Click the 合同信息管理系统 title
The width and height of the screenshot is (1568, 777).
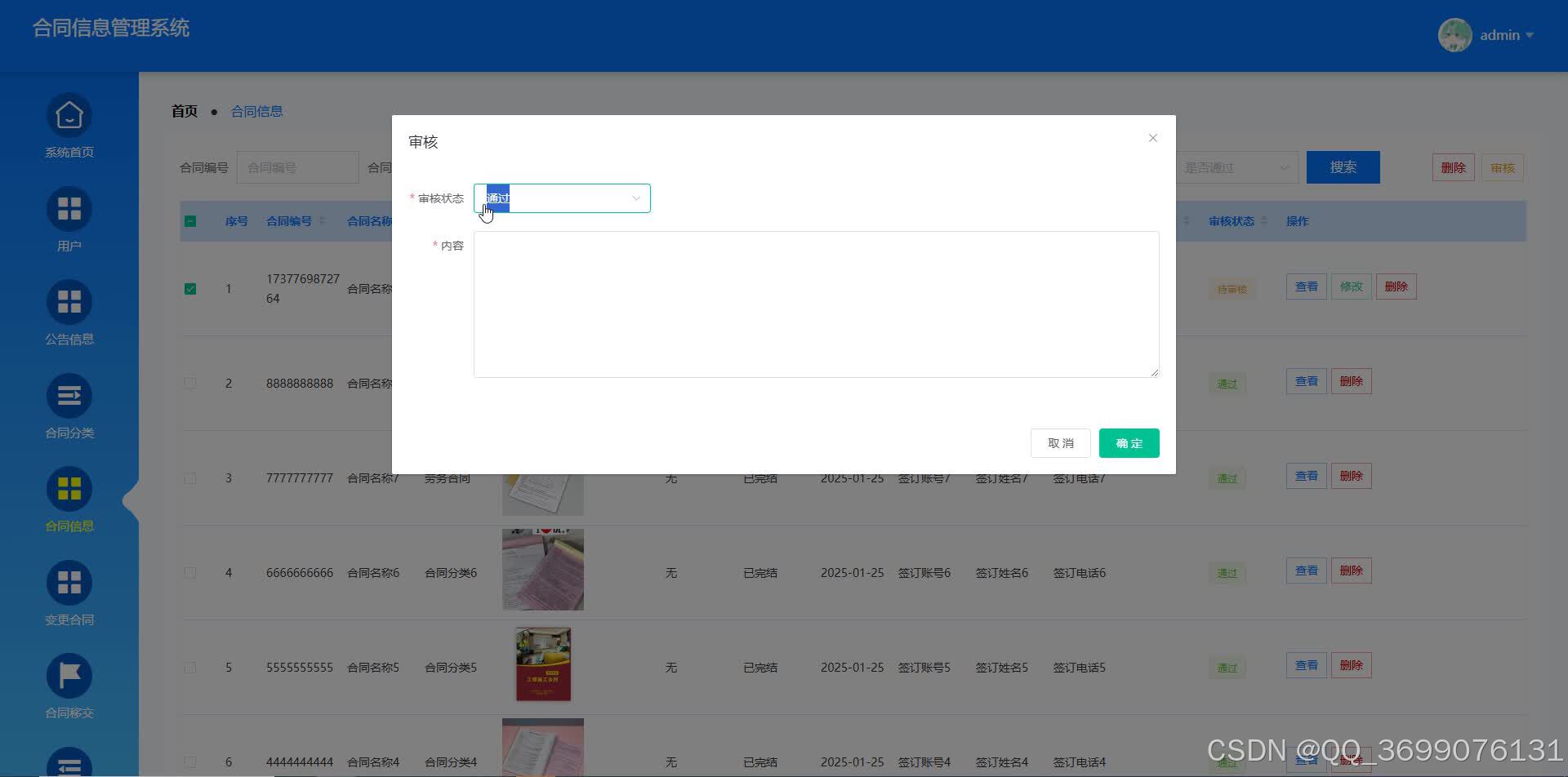[111, 28]
